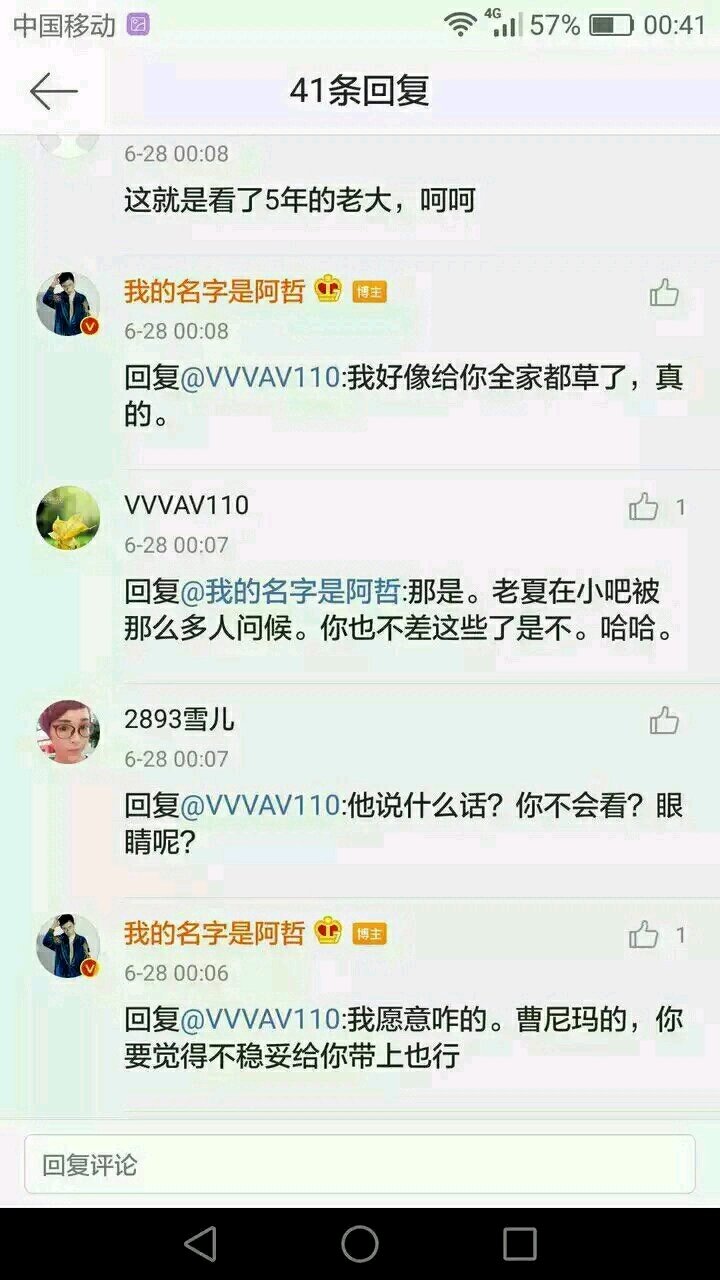Tap the 回复评论 input field
Image resolution: width=720 pixels, height=1280 pixels.
point(360,1164)
